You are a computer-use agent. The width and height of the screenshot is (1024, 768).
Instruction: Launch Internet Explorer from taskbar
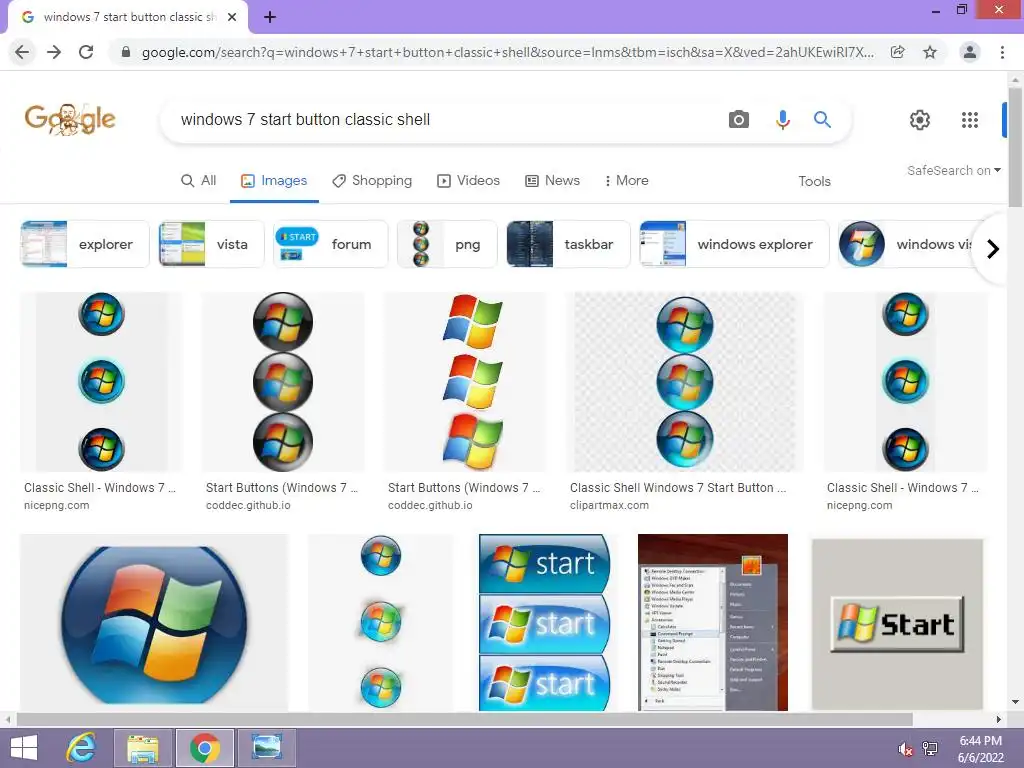(82, 748)
